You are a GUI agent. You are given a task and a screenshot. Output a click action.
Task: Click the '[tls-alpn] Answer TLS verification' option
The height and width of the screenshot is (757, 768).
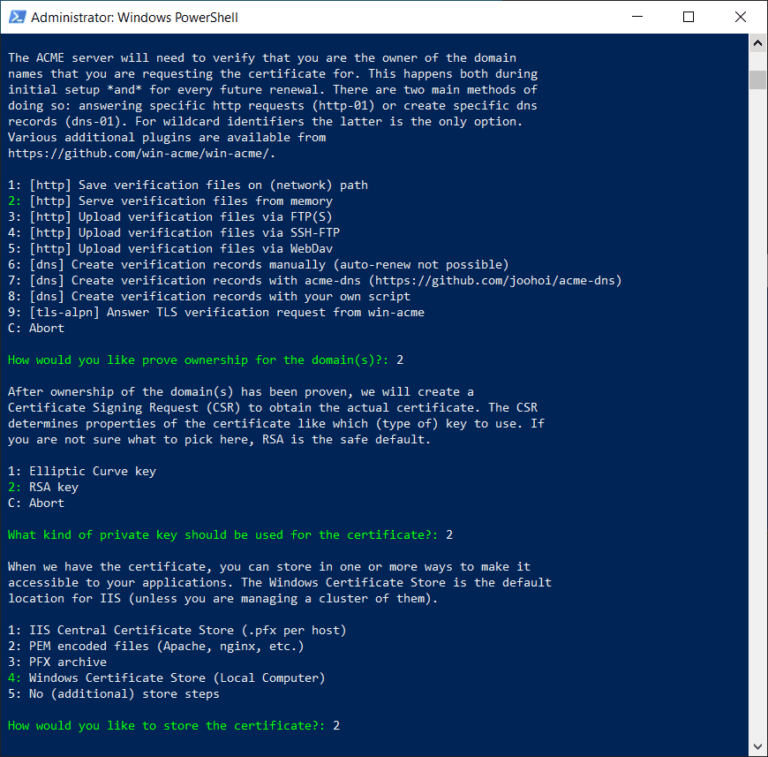point(218,312)
